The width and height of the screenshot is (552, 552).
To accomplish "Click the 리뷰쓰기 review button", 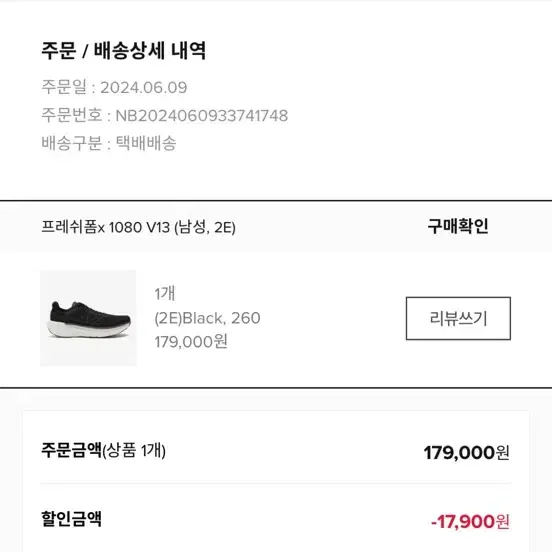I will [x=458, y=318].
